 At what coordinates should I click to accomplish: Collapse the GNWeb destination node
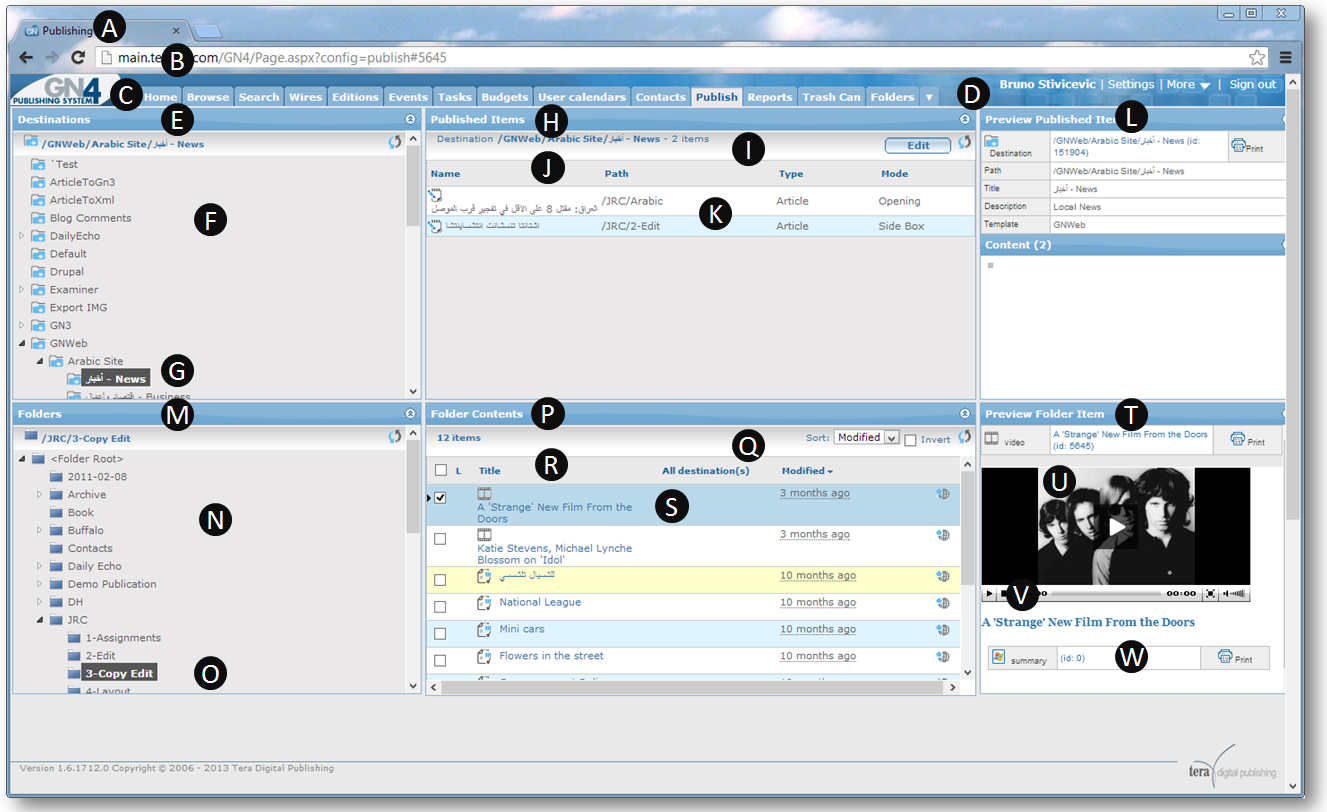(x=23, y=344)
